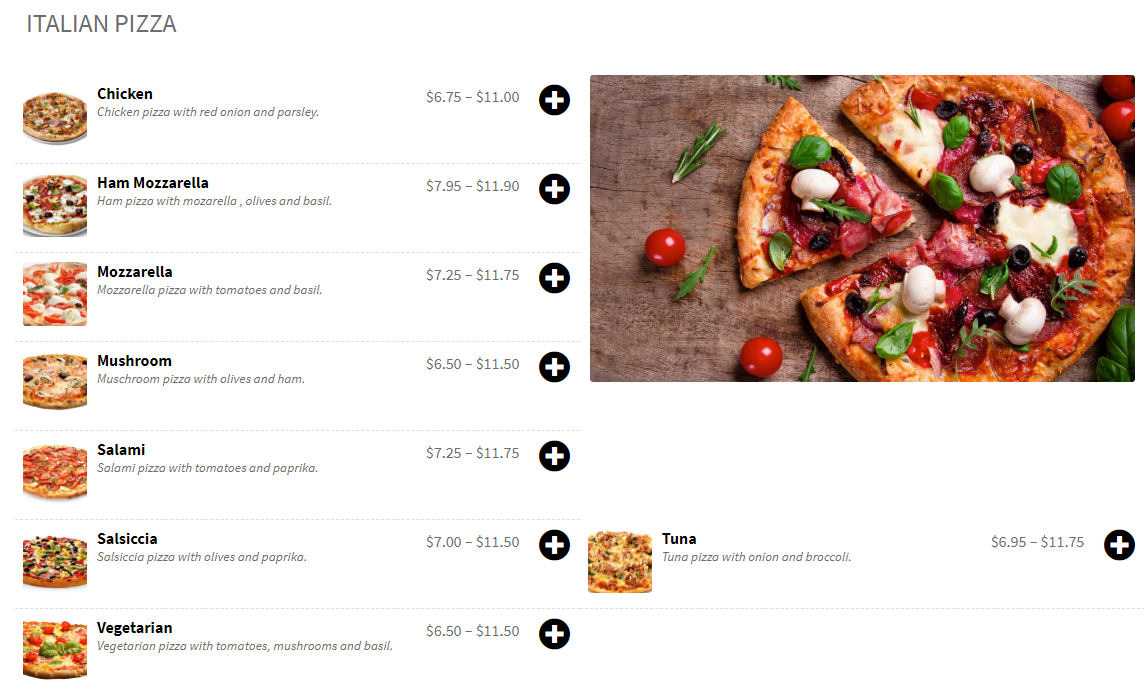Viewport: 1144px width, 692px height.
Task: Add Tuna pizza via plus icon
Action: 1119,545
